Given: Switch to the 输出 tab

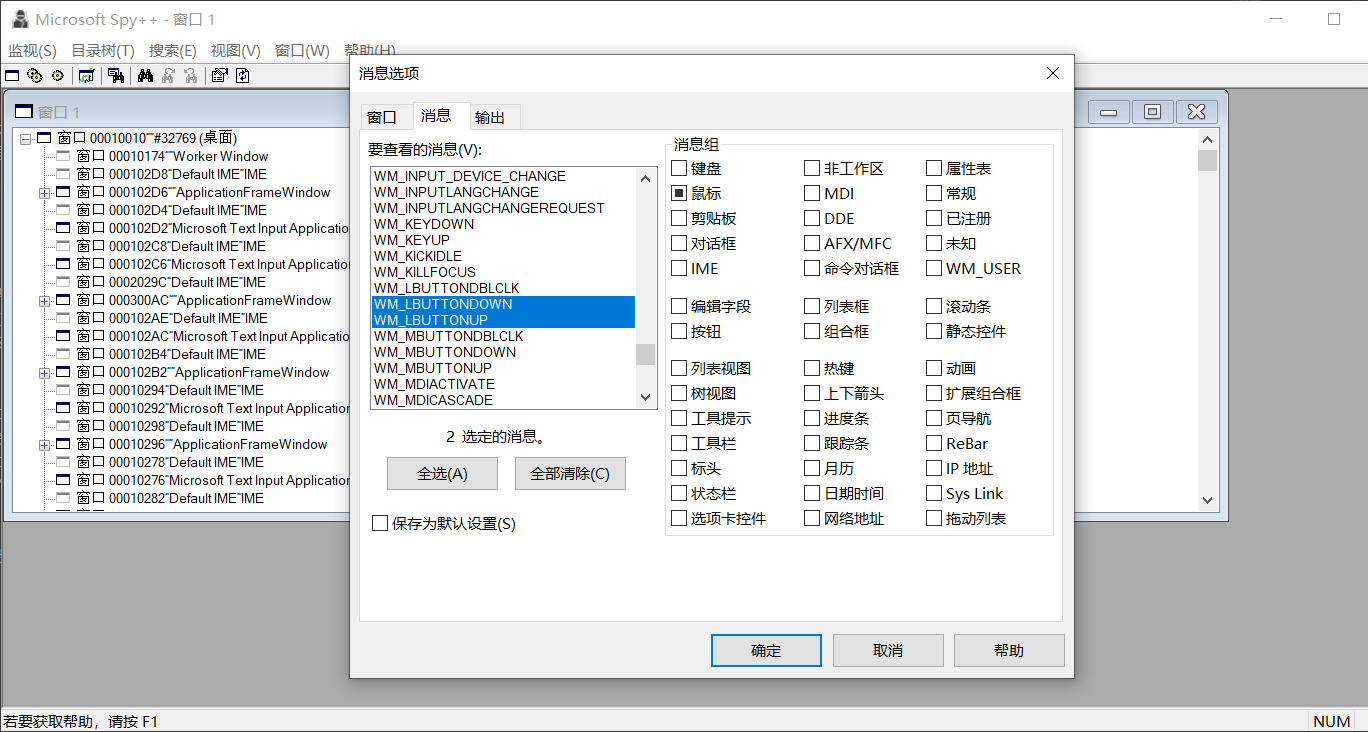Looking at the screenshot, I should tap(490, 117).
